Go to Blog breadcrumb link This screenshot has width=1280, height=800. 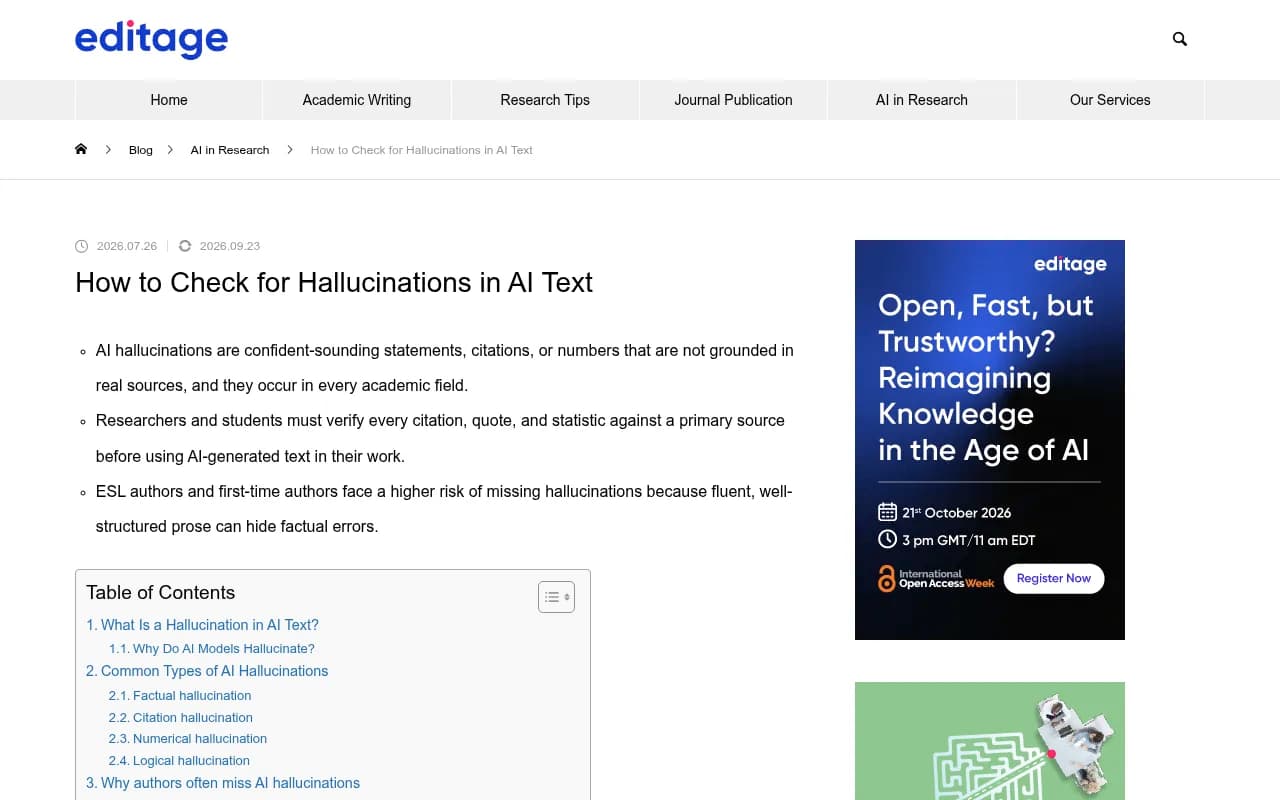pos(141,150)
